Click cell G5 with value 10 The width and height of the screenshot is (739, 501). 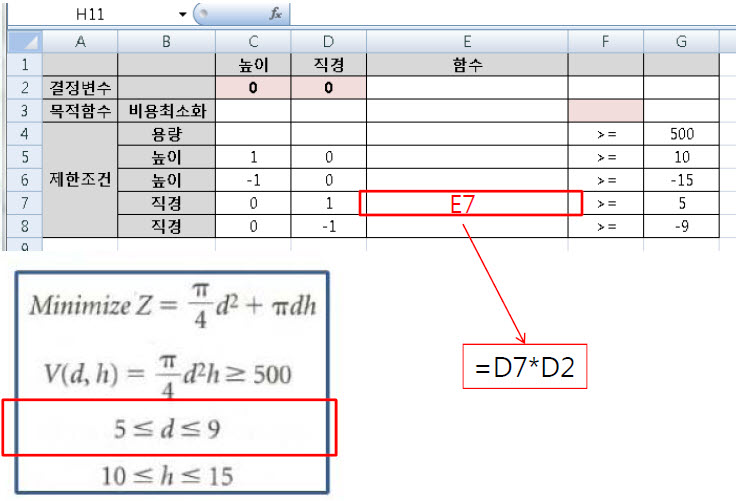point(681,157)
